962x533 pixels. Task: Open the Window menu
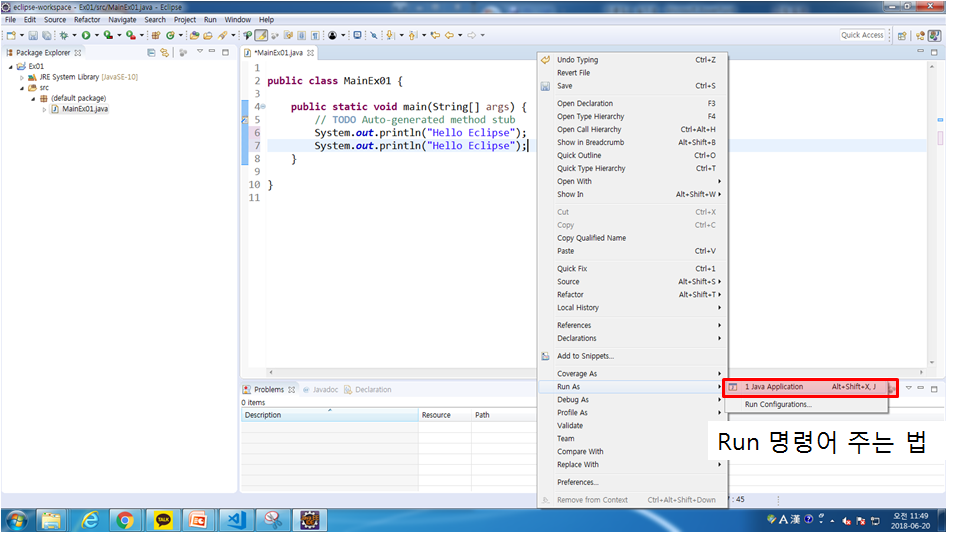[x=237, y=20]
